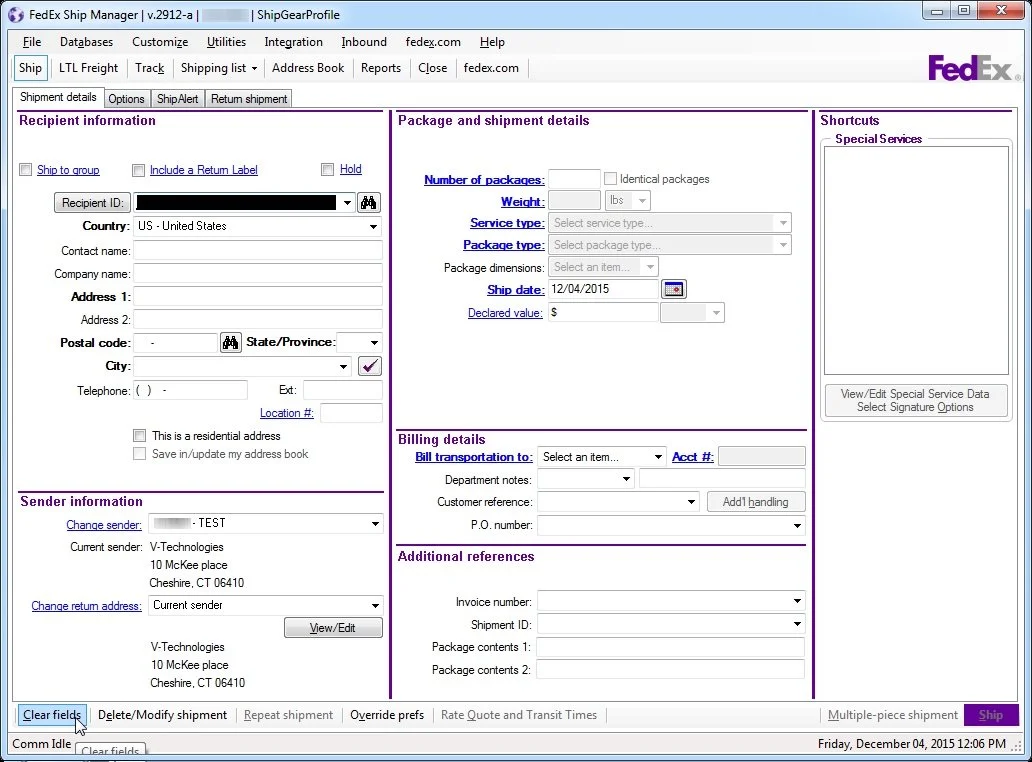Click into the Contact name field

(x=258, y=251)
